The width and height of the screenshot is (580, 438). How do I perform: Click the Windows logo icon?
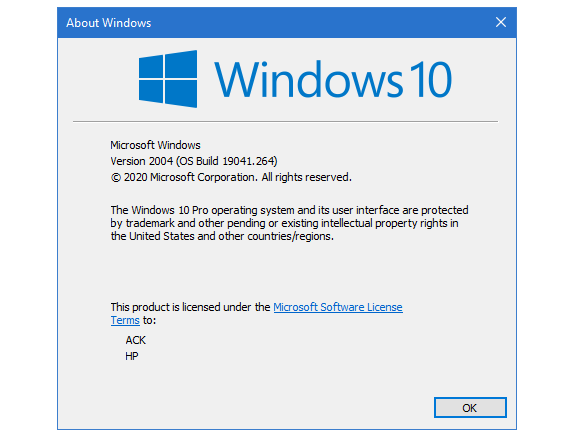tap(168, 79)
